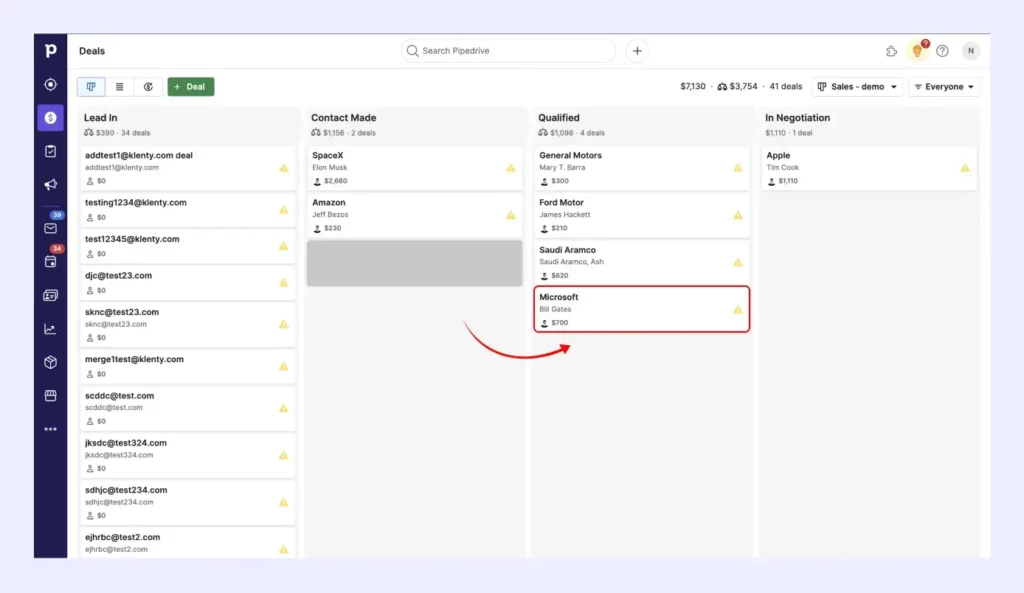Click Jeff Bezos contact on Amazon card
The width and height of the screenshot is (1024, 593).
(330, 214)
